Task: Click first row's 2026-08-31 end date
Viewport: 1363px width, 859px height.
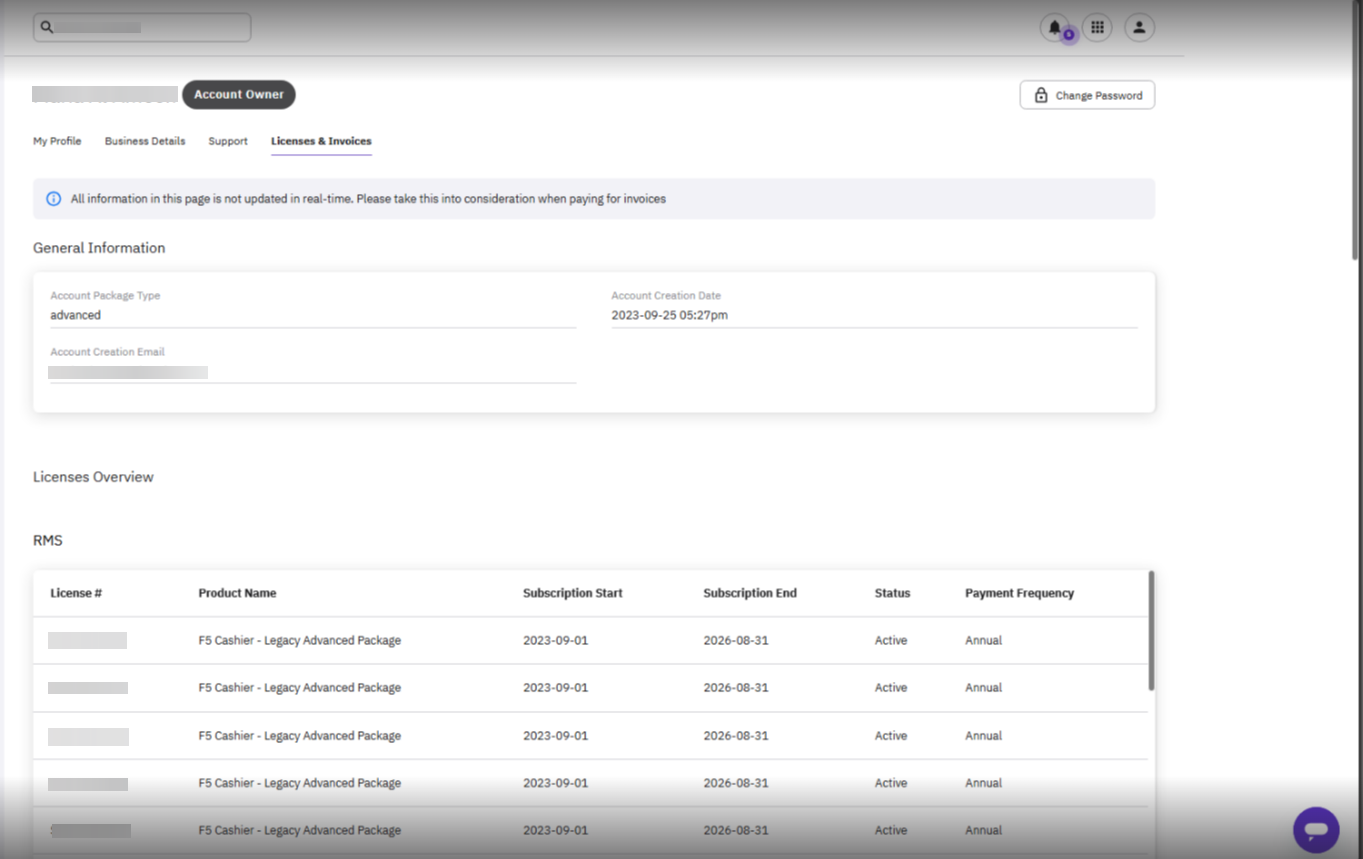Action: tap(736, 640)
